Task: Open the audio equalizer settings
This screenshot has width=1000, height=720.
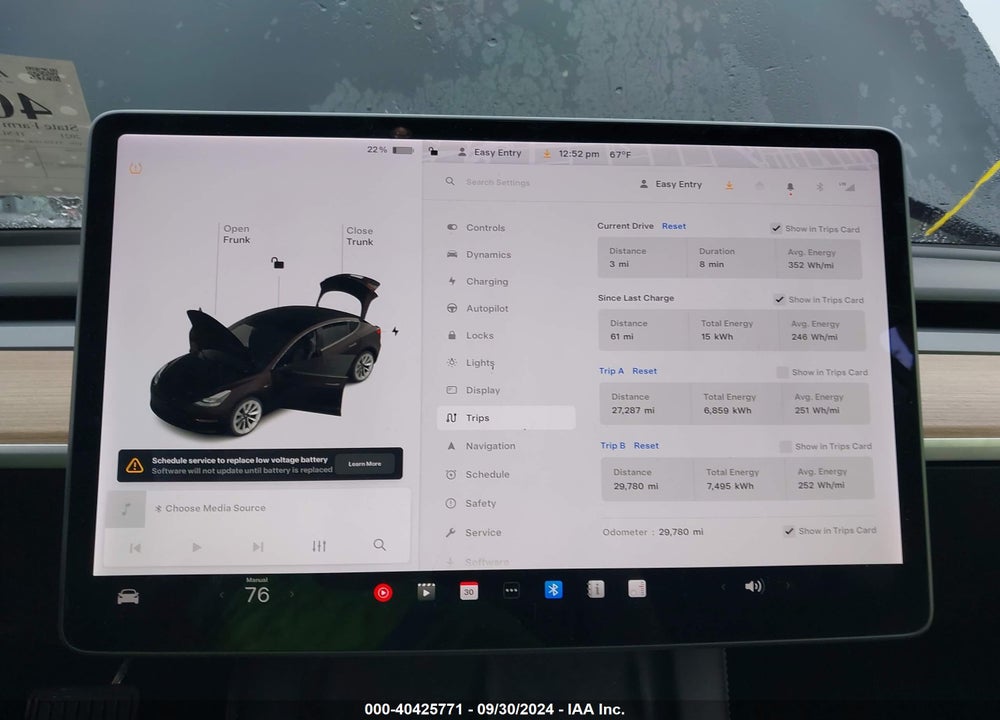Action: pos(319,546)
